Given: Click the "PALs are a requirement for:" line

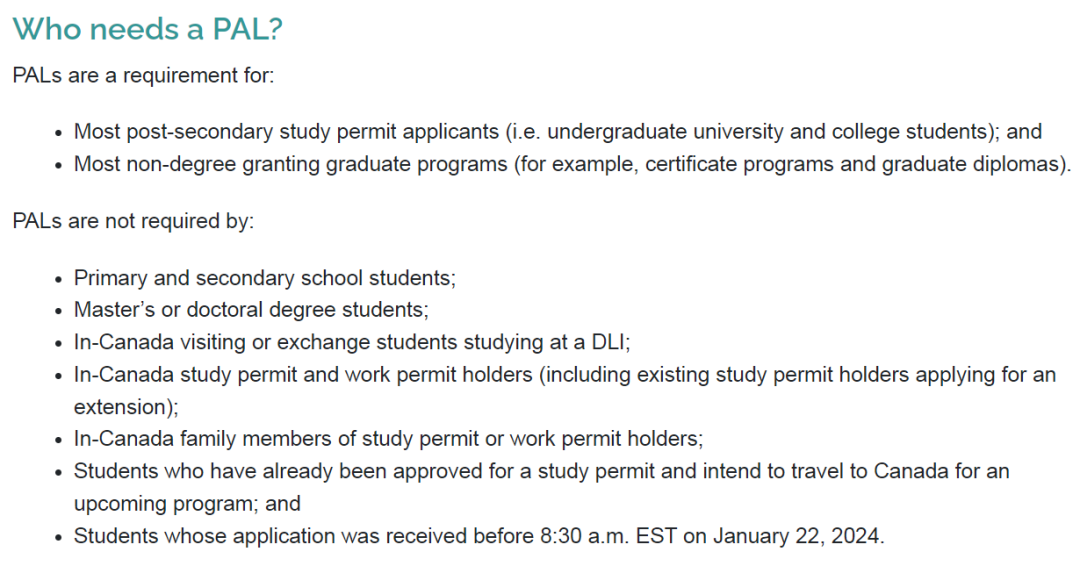Looking at the screenshot, I should 142,76.
